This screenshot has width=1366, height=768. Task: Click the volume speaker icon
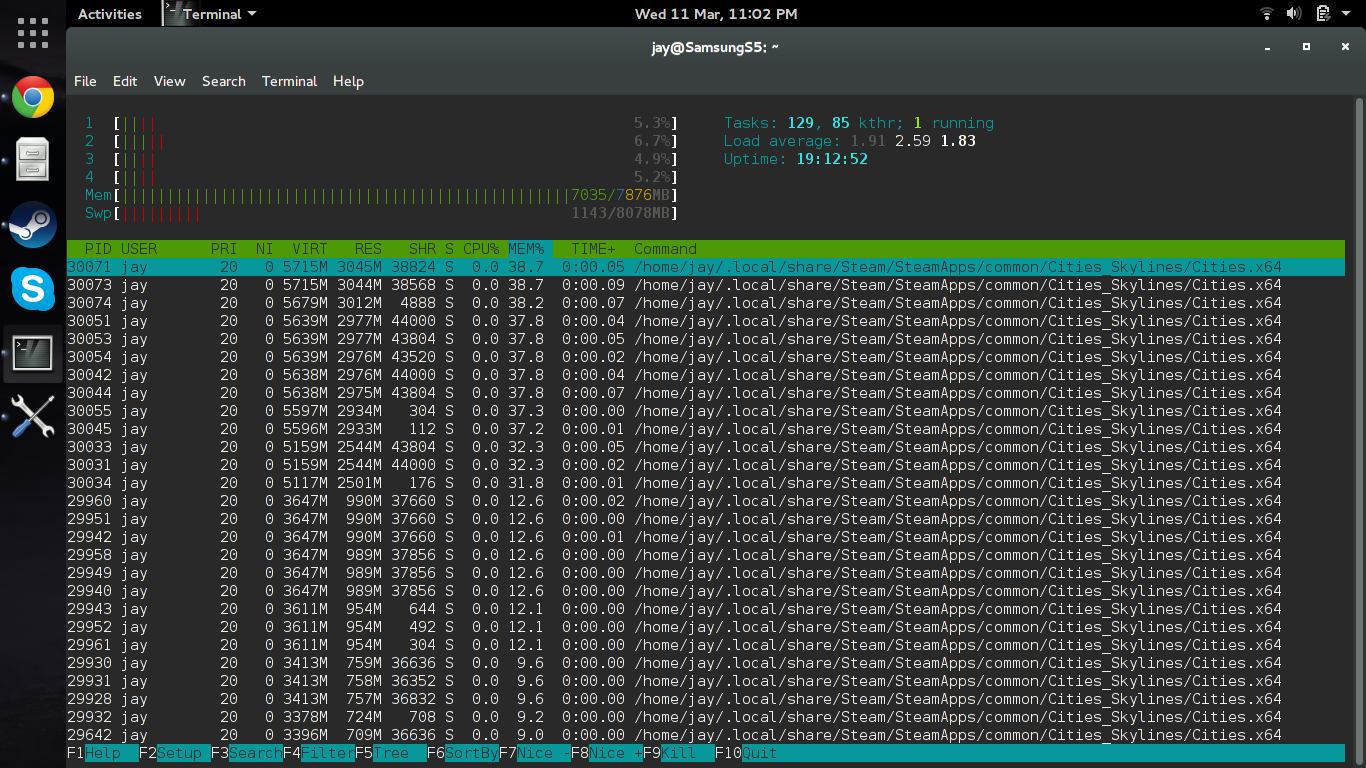pyautogui.click(x=1294, y=14)
